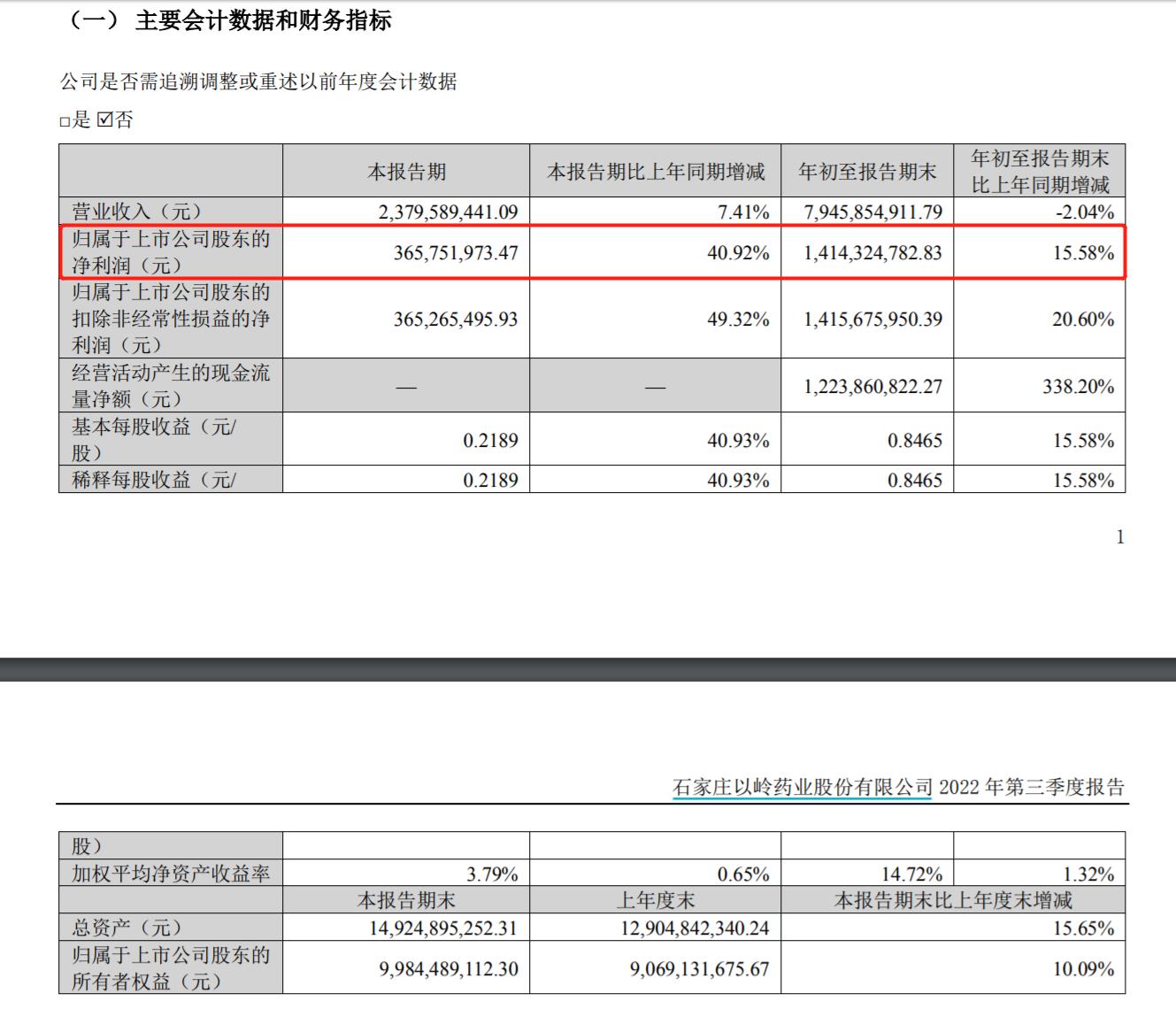
Task: Click the 年初至报告期末比上年同期增减 column header
Action: 1040,172
